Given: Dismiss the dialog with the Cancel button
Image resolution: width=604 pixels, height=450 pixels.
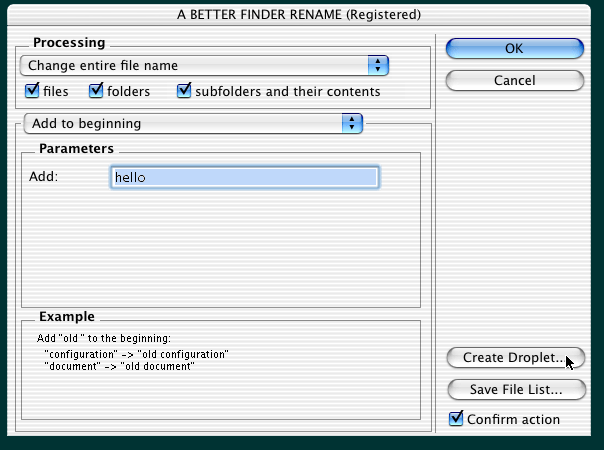Looking at the screenshot, I should (515, 81).
